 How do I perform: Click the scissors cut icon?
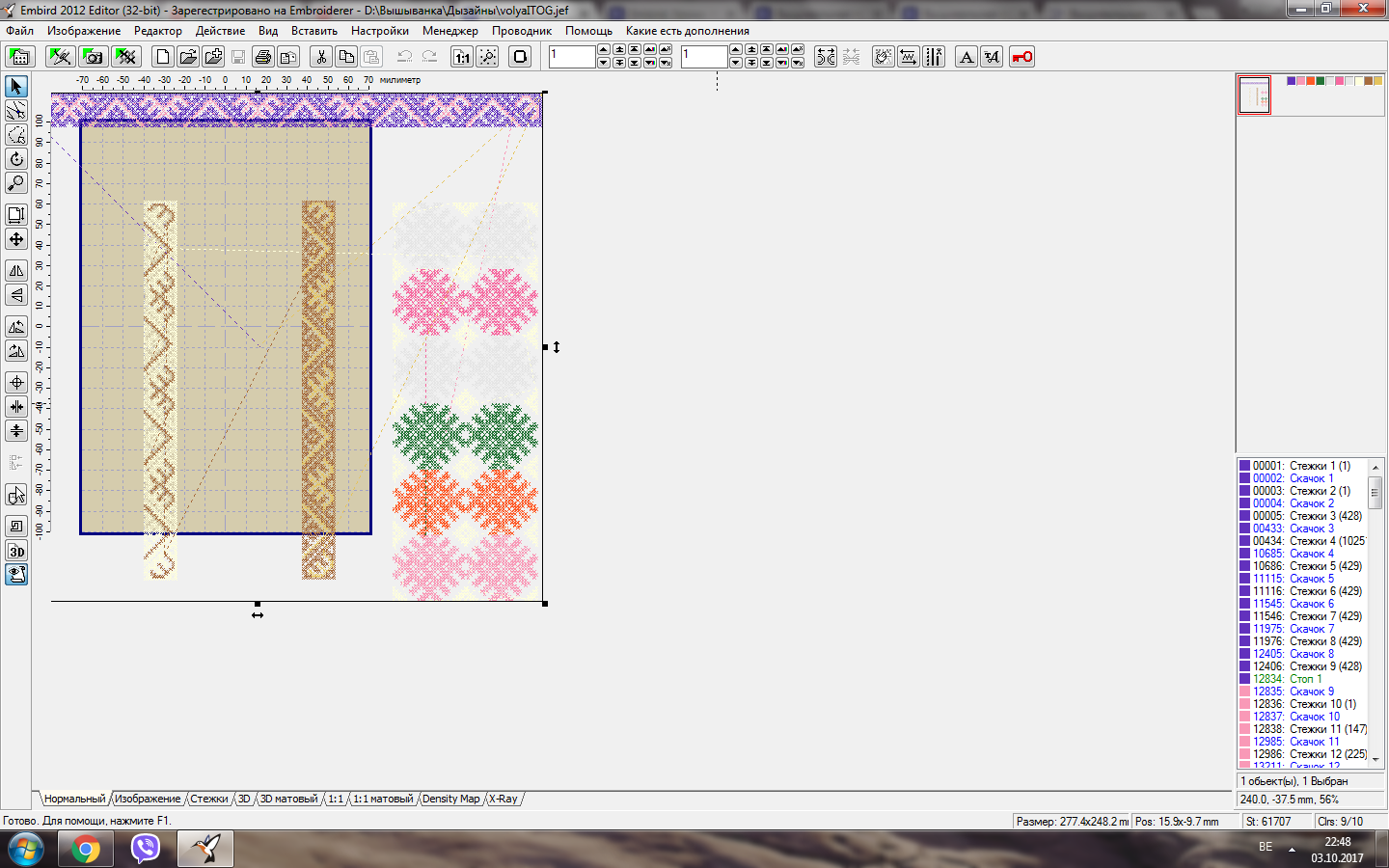coord(321,57)
